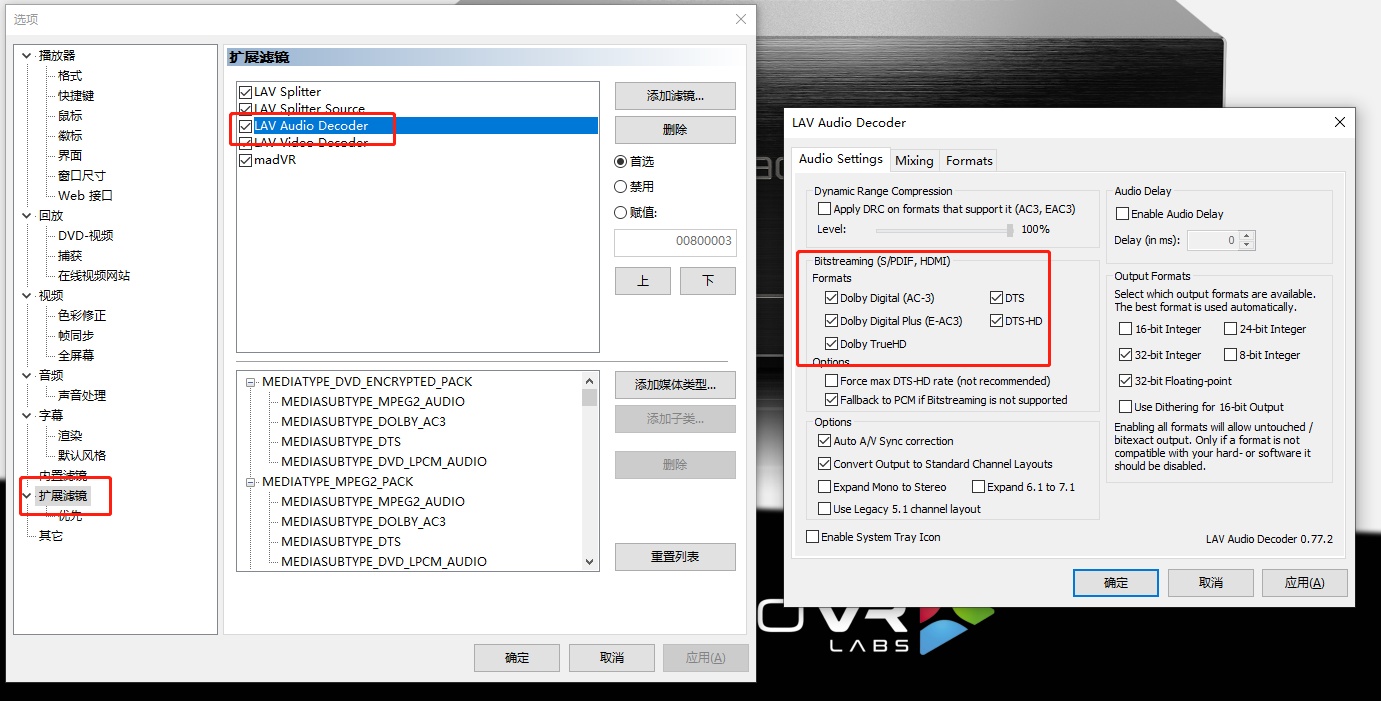Enable Expand 6.1 to 7.1
Image resolution: width=1381 pixels, height=701 pixels.
[978, 487]
